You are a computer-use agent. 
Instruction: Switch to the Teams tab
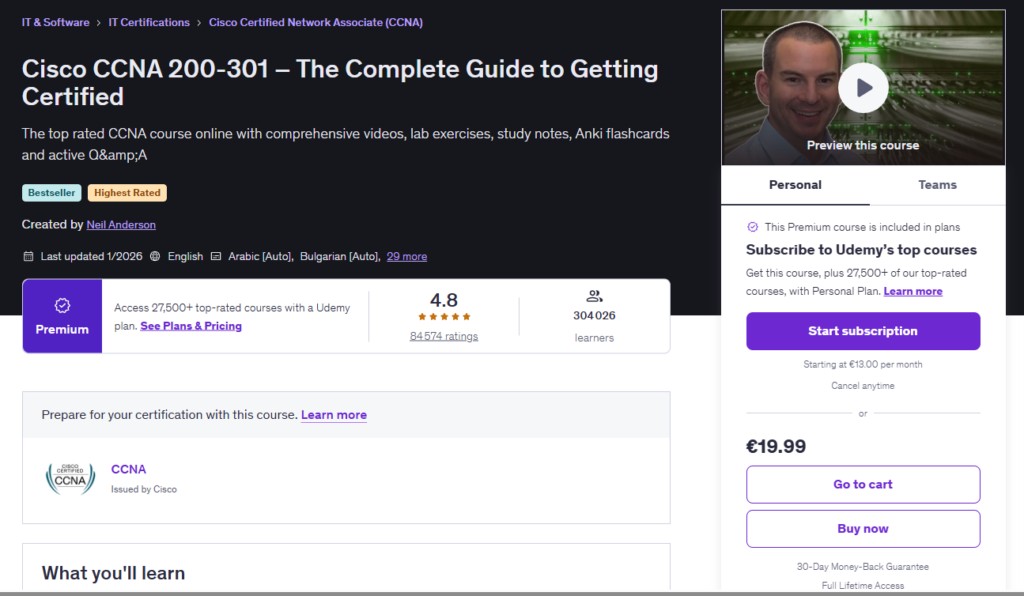point(937,185)
